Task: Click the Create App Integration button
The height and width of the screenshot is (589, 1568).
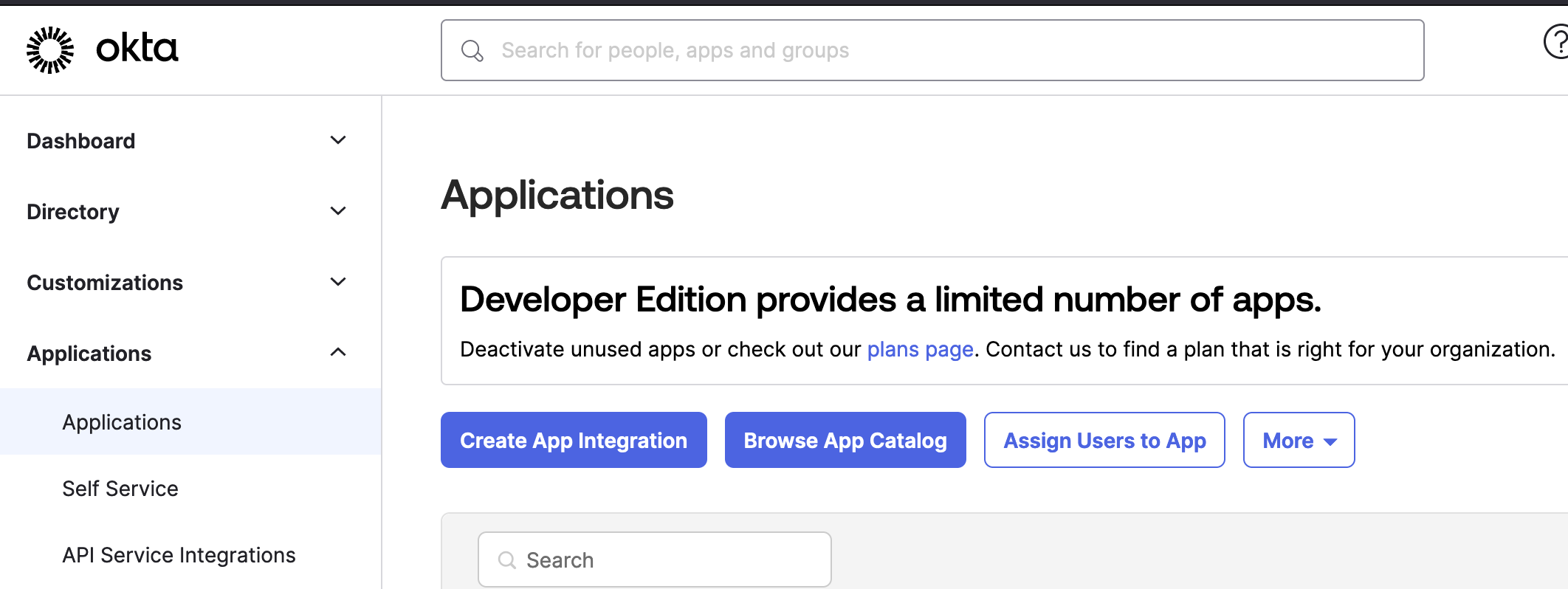Action: tap(574, 441)
